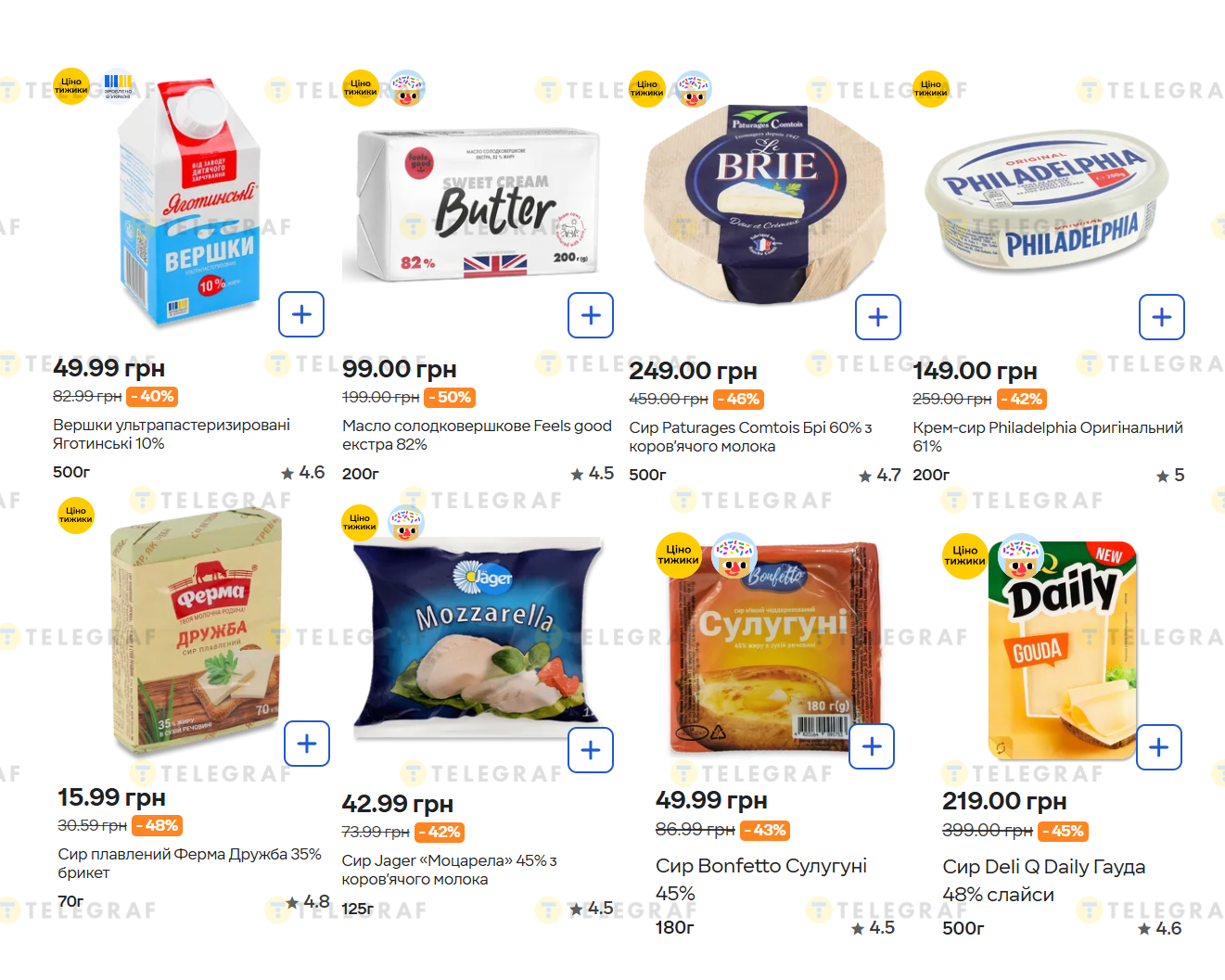Add Feels good butter to cart
This screenshot has width=1225, height=980.
point(591,315)
